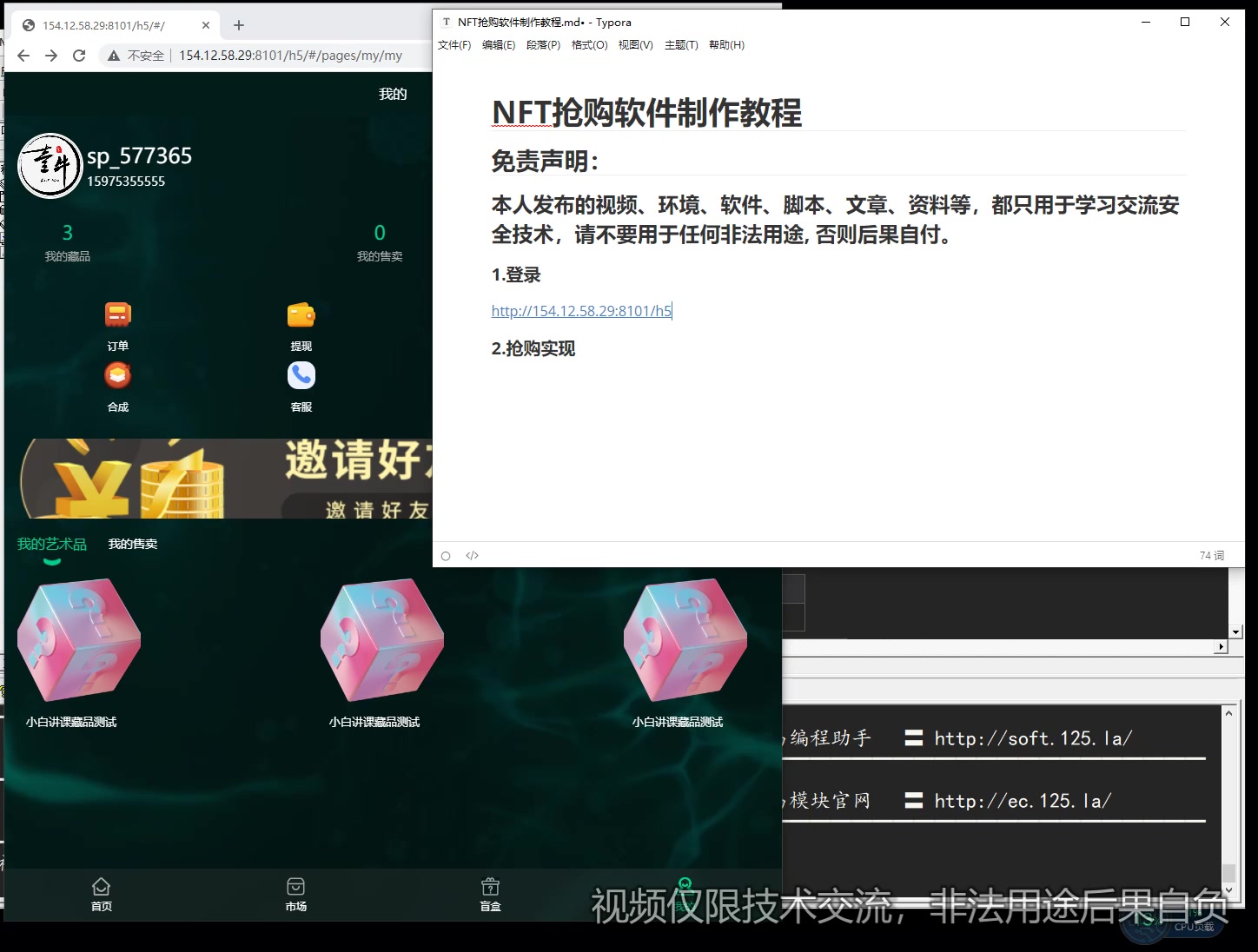The image size is (1258, 952).
Task: Open the 市场 market icon
Action: click(295, 895)
